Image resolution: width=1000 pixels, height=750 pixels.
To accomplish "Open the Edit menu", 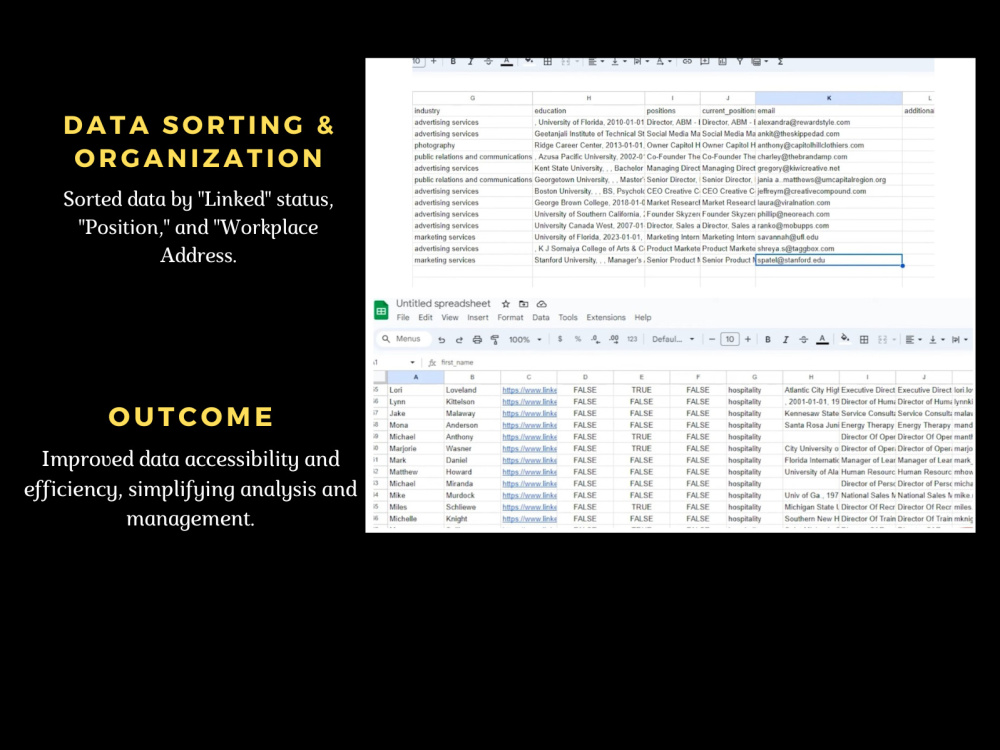I will point(425,318).
